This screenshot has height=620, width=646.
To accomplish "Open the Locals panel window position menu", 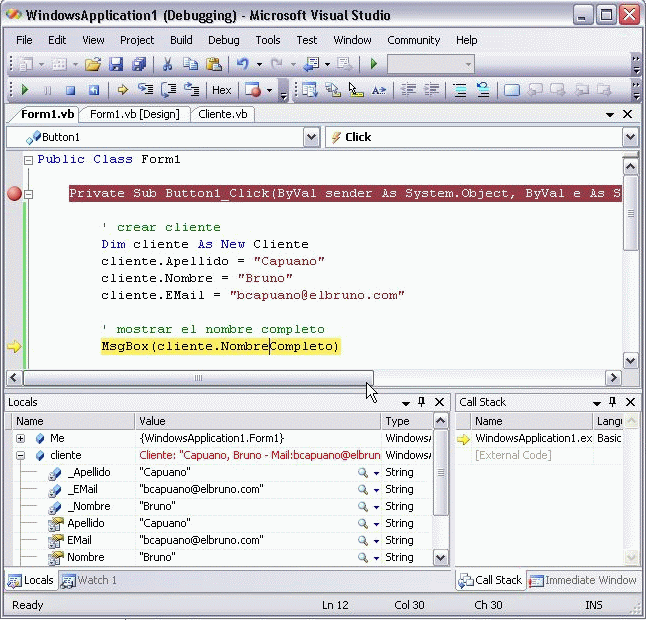I will [x=406, y=403].
